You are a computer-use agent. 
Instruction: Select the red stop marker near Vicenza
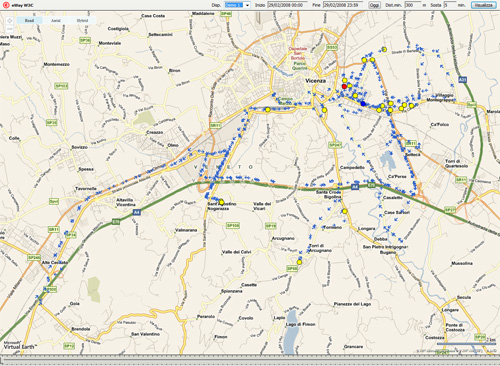[344, 86]
